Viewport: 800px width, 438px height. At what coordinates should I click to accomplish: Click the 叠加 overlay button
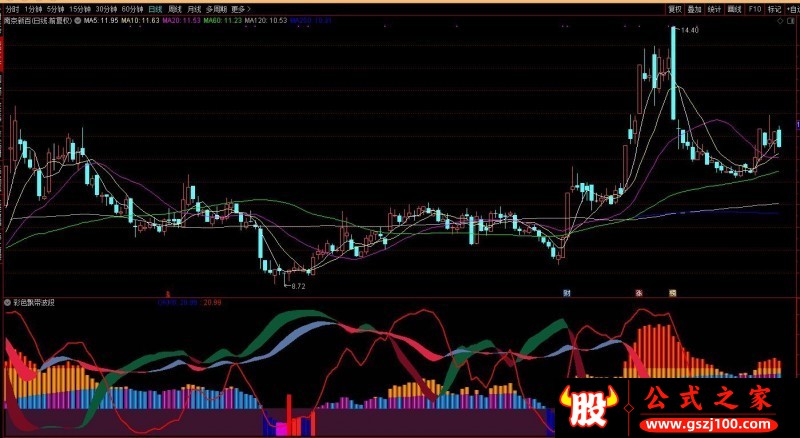tap(694, 9)
